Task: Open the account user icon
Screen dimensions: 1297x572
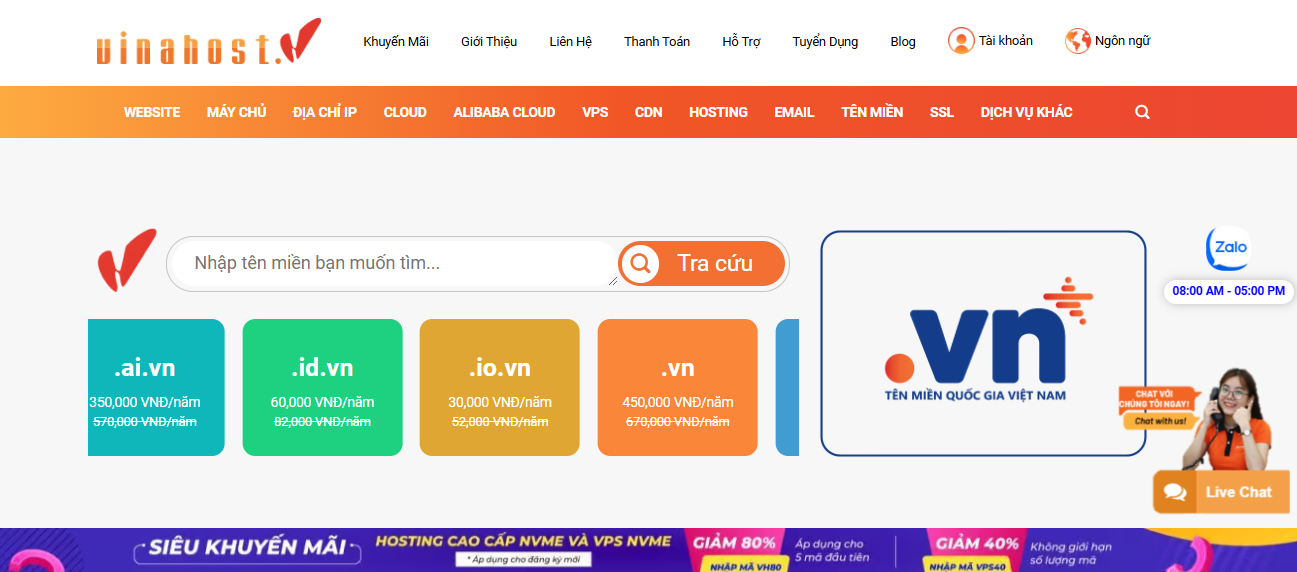Action: [961, 41]
